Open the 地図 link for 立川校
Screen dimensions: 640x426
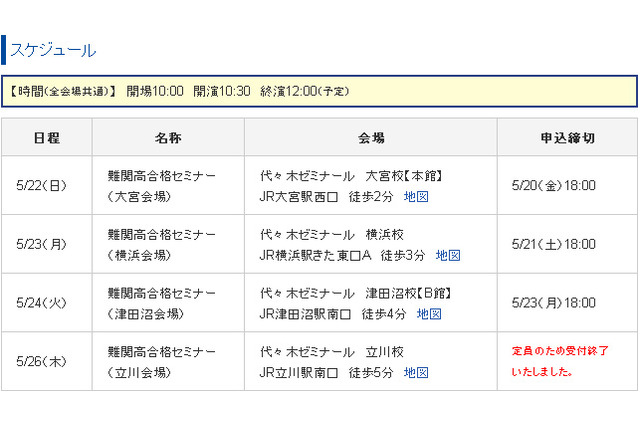coord(416,373)
